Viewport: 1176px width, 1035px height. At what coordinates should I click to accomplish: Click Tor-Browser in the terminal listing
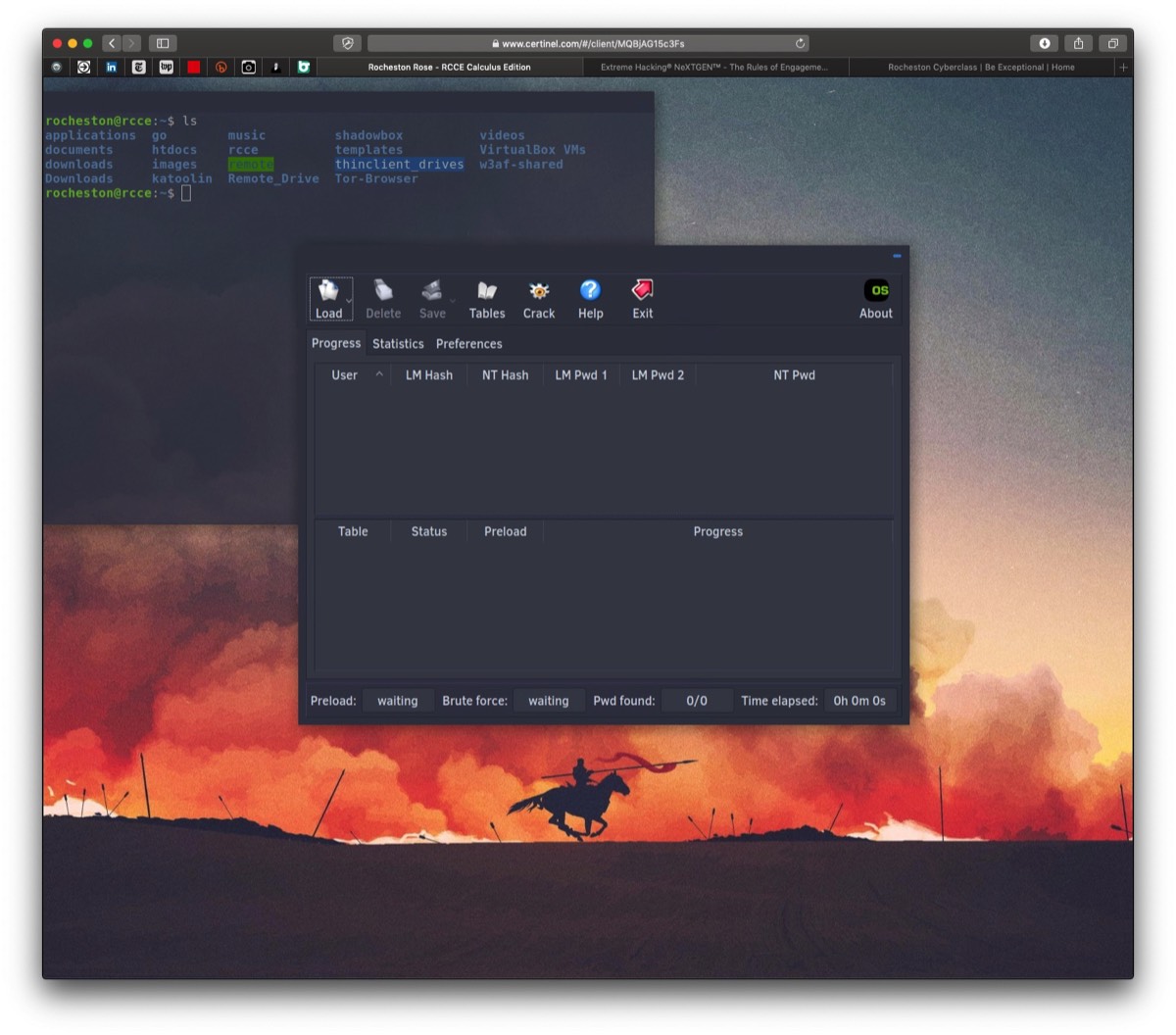[x=376, y=178]
